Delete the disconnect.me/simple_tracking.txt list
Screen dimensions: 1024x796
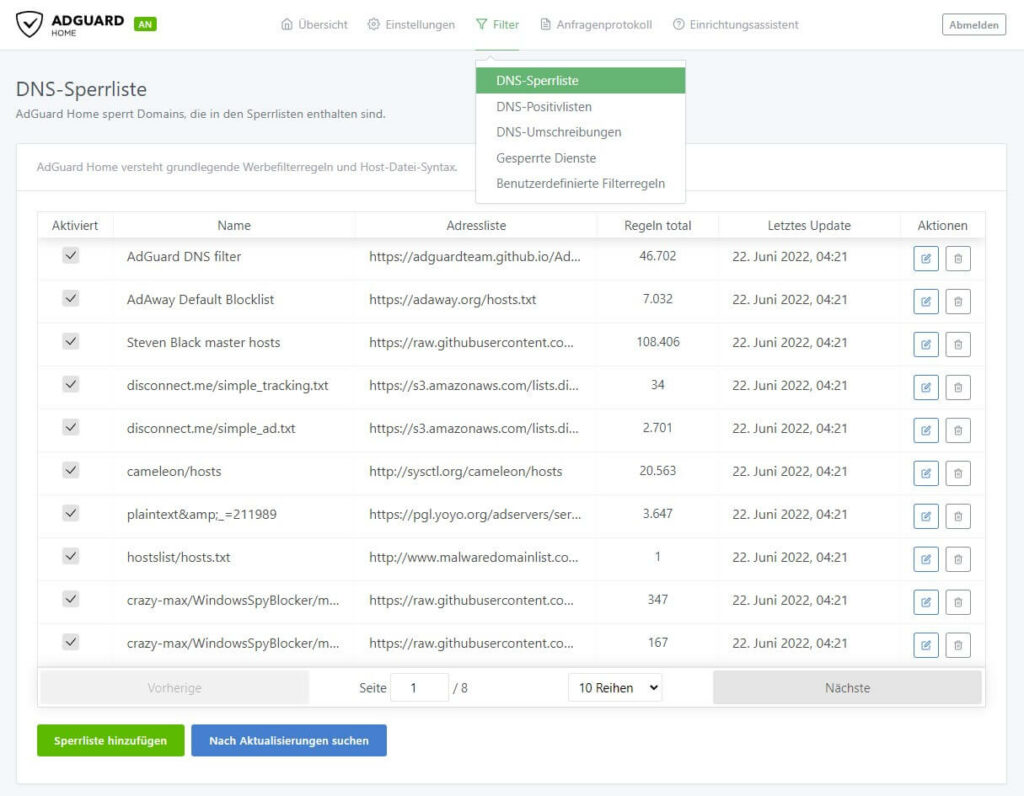click(957, 387)
